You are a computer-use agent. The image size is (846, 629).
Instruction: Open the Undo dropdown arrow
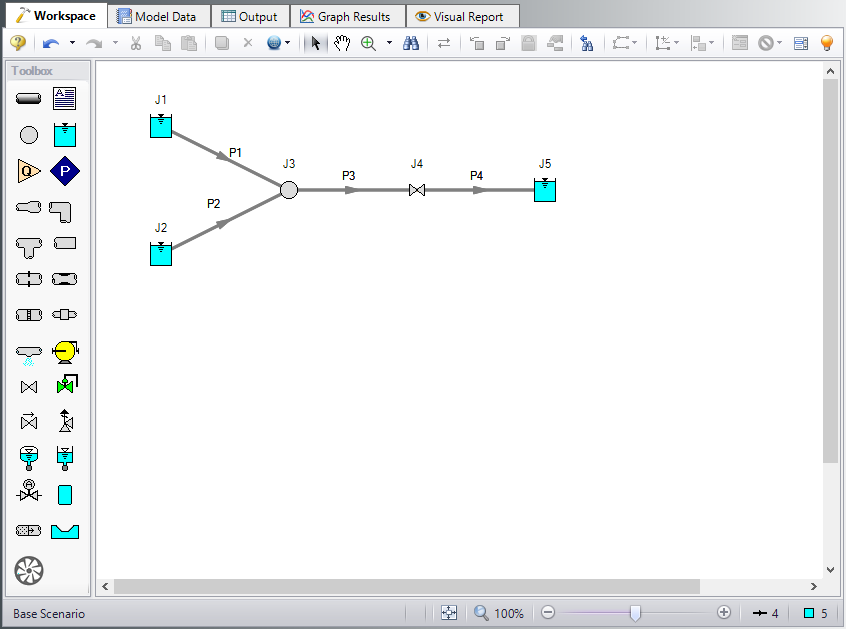point(72,43)
